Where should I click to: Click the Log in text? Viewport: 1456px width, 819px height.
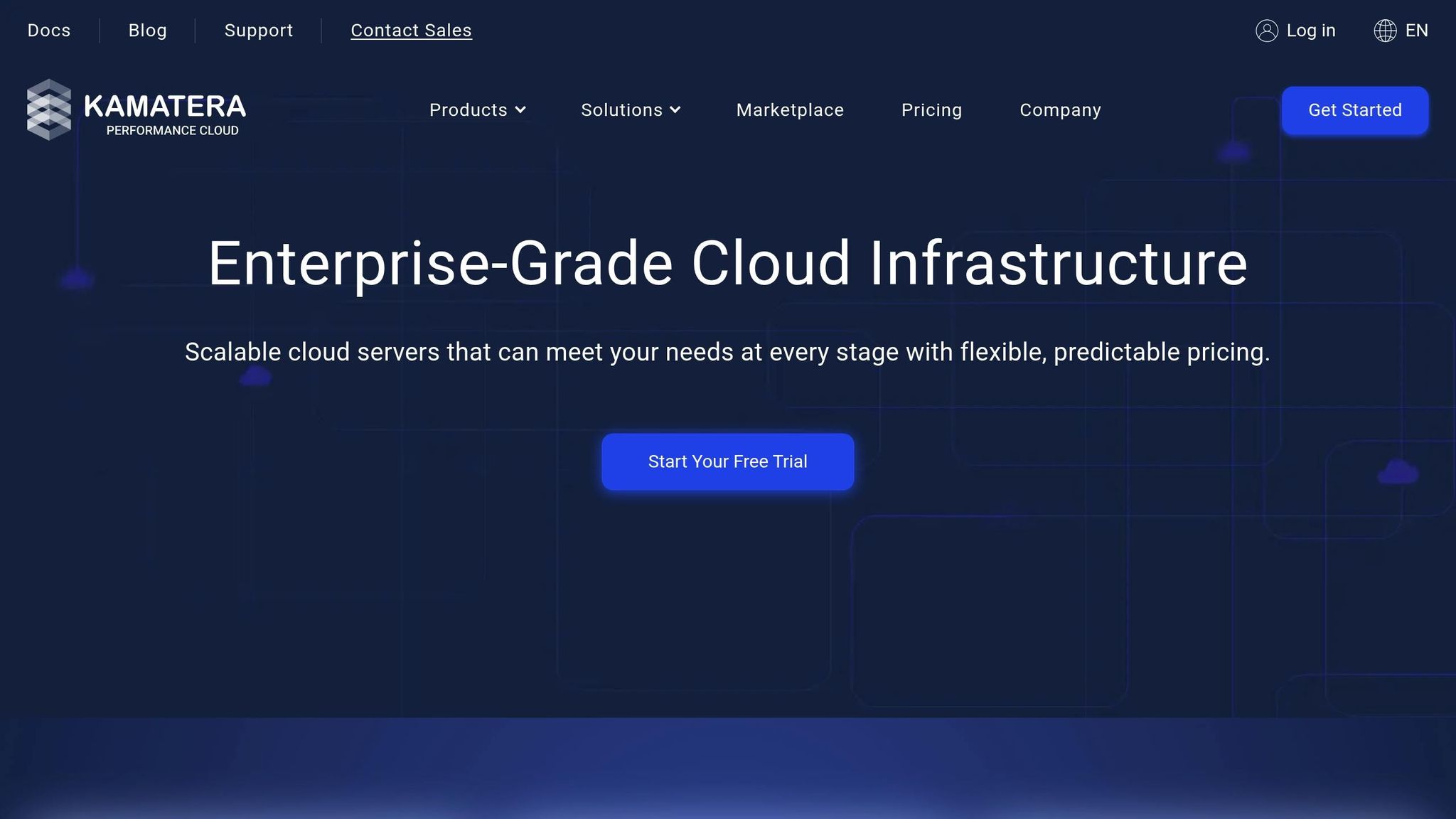(1310, 31)
